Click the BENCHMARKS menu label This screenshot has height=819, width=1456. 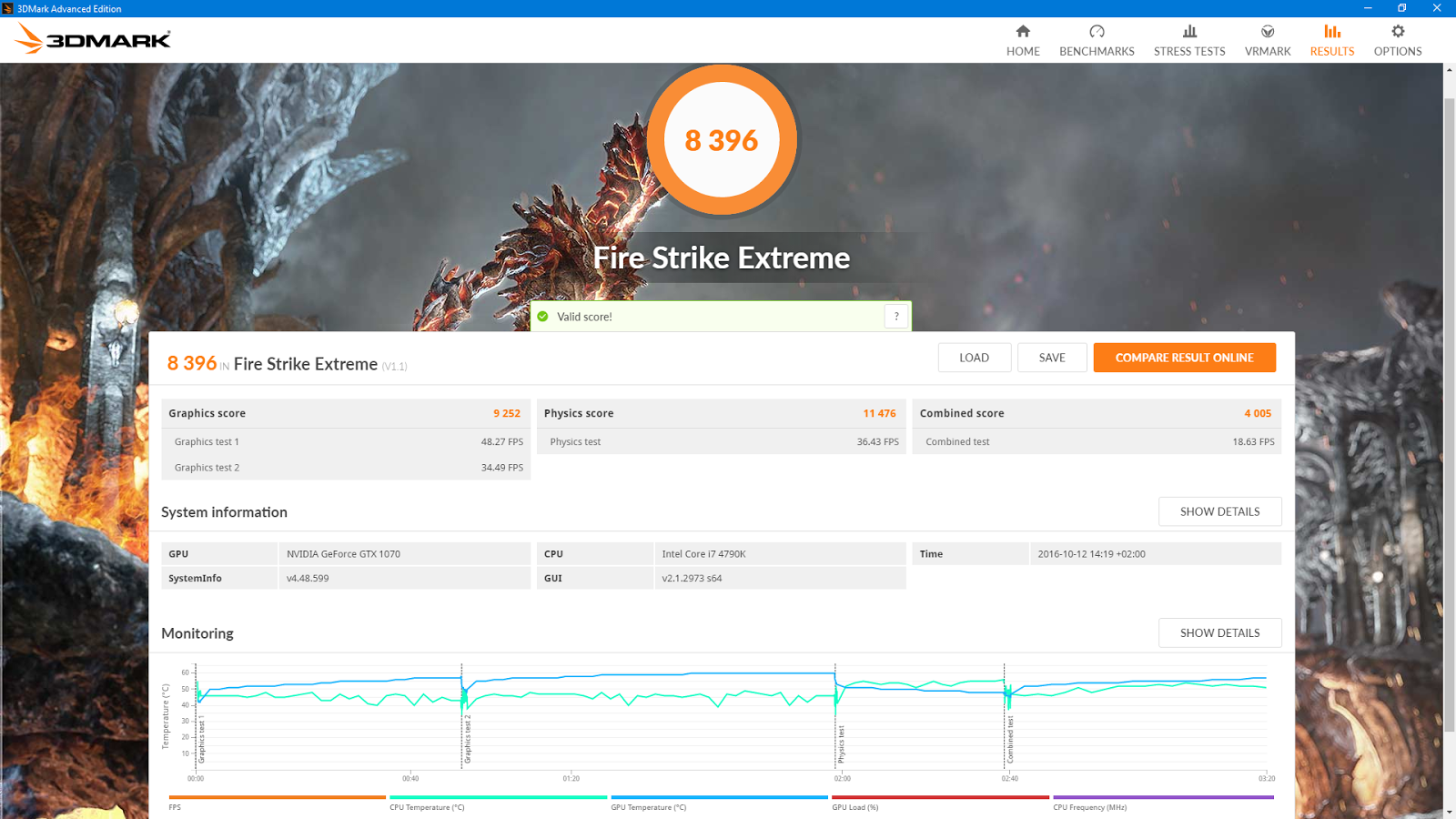coord(1097,52)
